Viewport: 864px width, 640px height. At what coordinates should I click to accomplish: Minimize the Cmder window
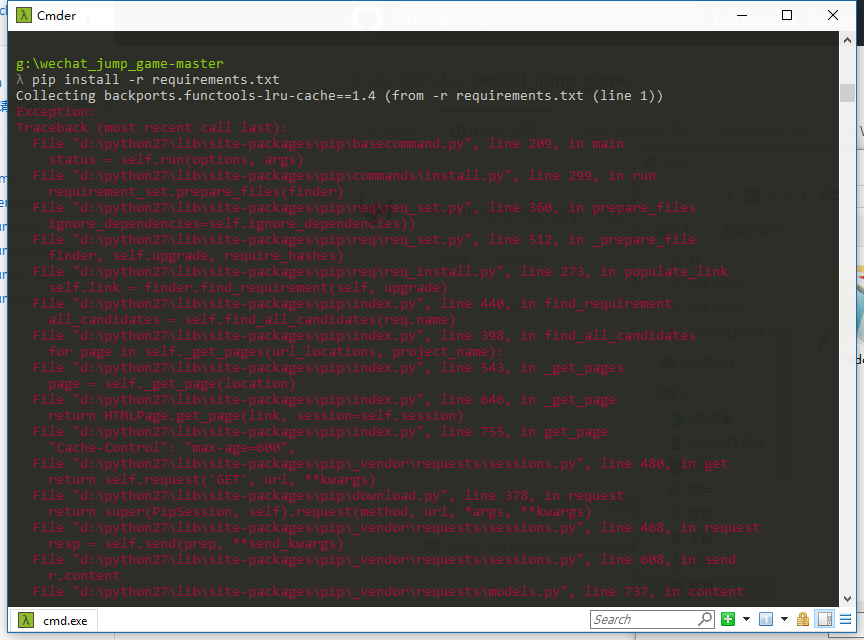click(740, 15)
